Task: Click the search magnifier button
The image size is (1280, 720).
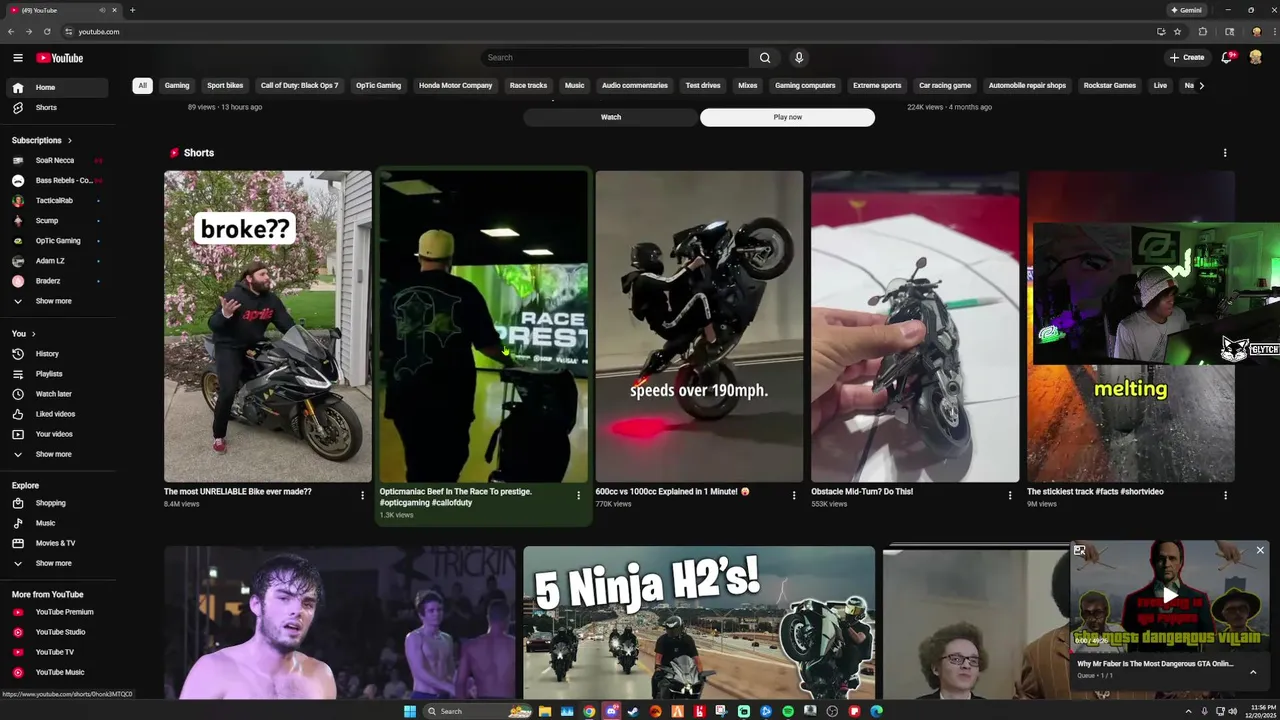Action: pyautogui.click(x=765, y=58)
